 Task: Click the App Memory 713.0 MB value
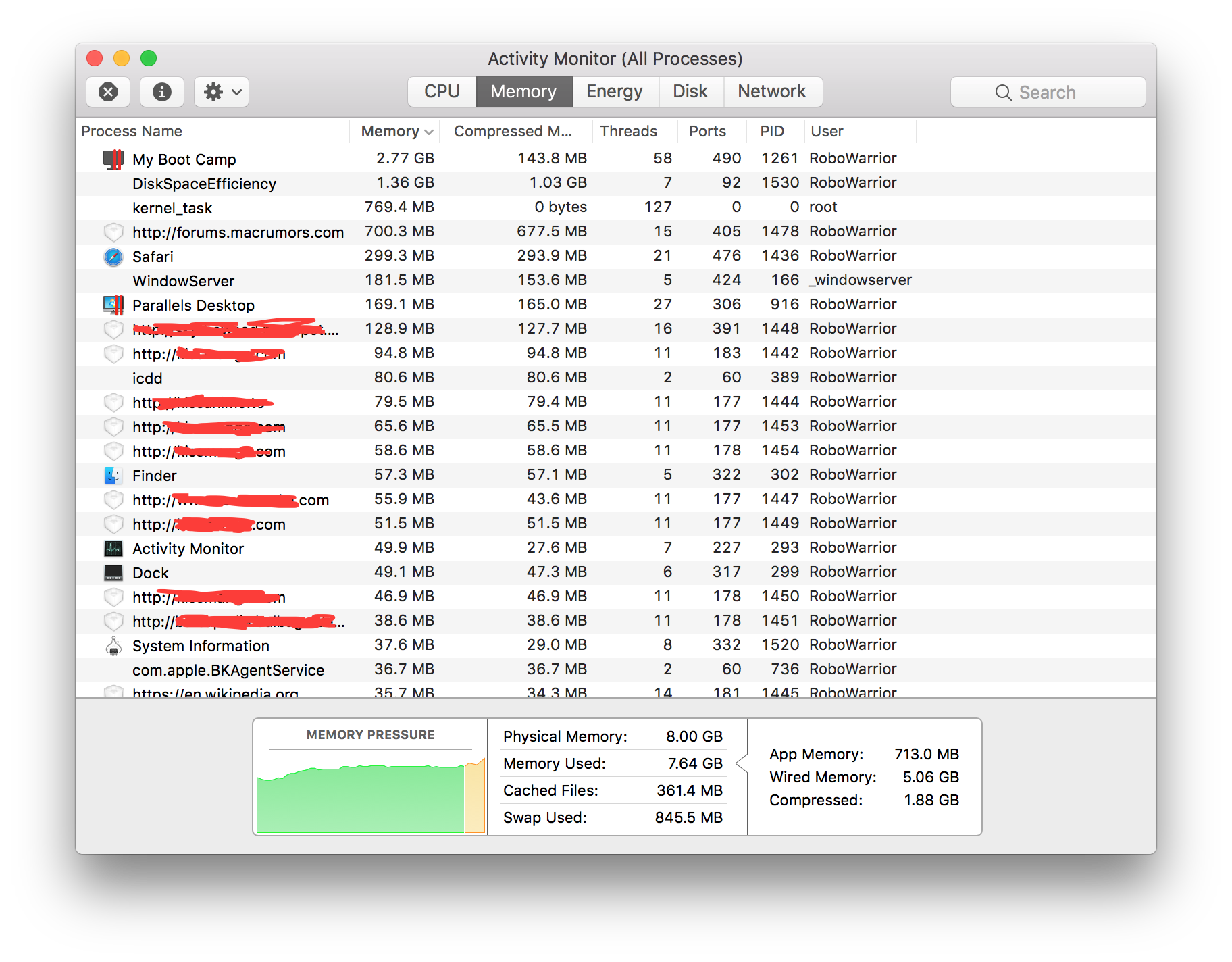927,754
